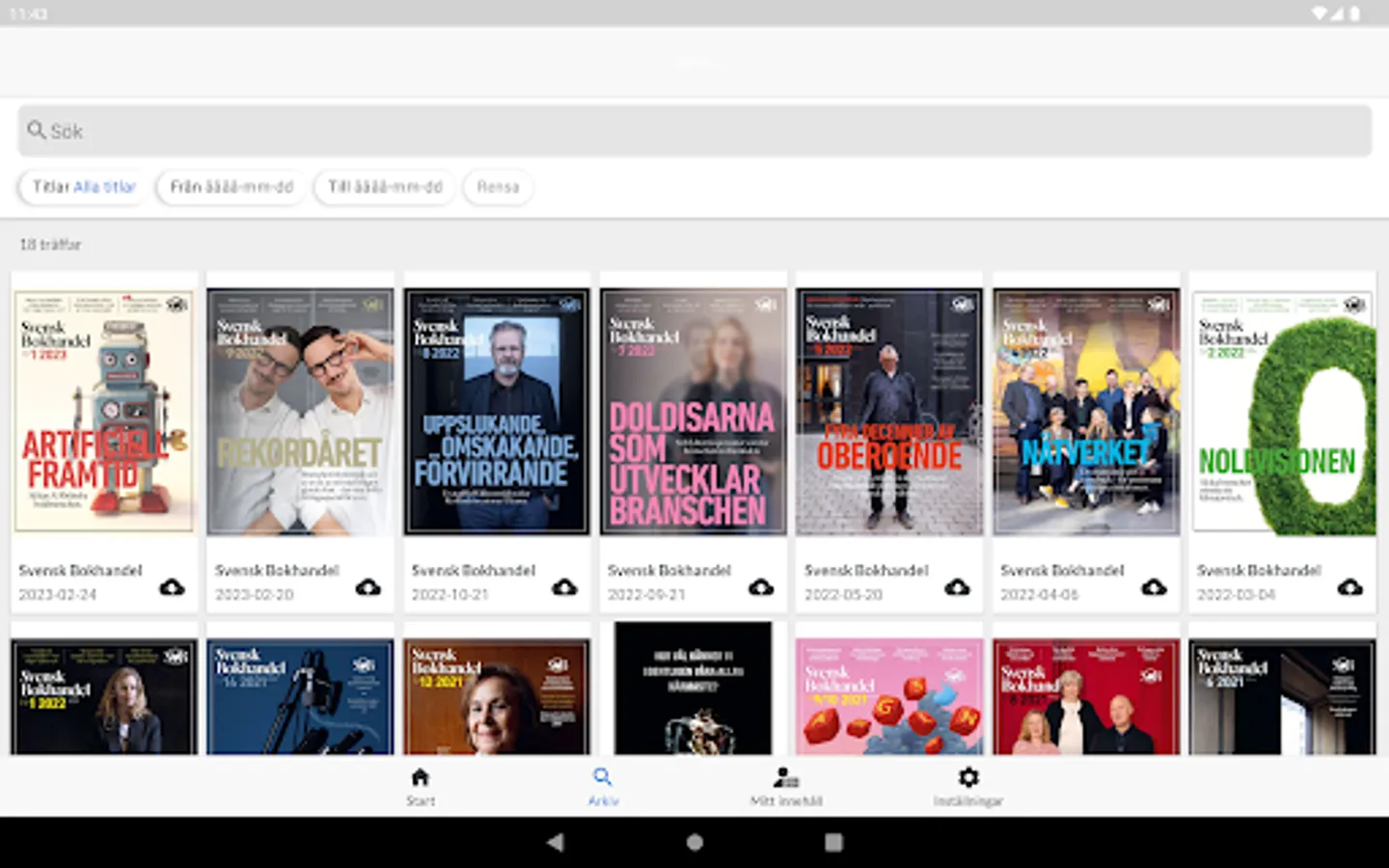Screen dimensions: 1389x868
Task: Open the black cover with white text
Action: click(694, 689)
